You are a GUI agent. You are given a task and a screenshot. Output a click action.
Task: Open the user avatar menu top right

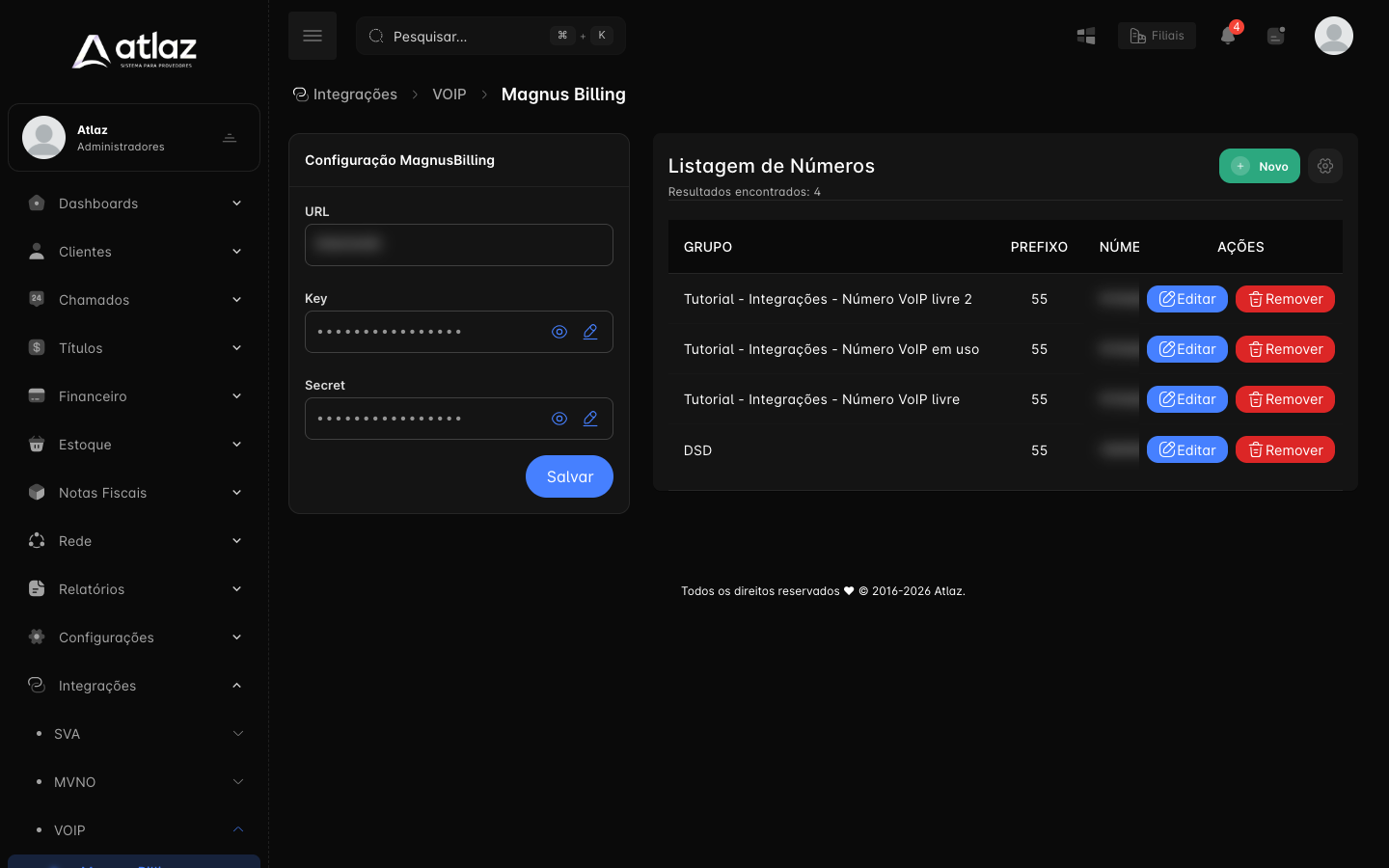[x=1334, y=36]
